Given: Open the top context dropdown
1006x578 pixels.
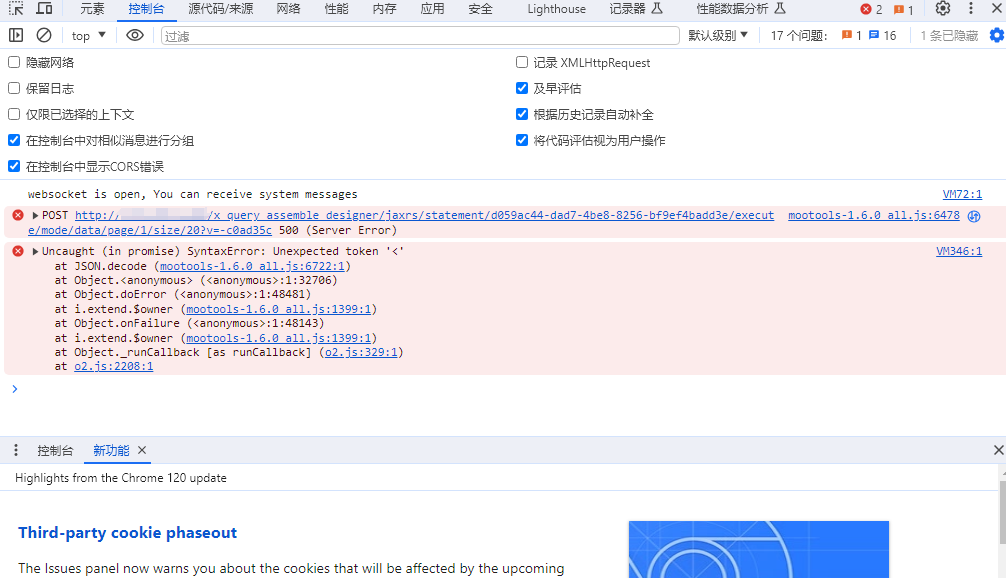Looking at the screenshot, I should (x=89, y=35).
